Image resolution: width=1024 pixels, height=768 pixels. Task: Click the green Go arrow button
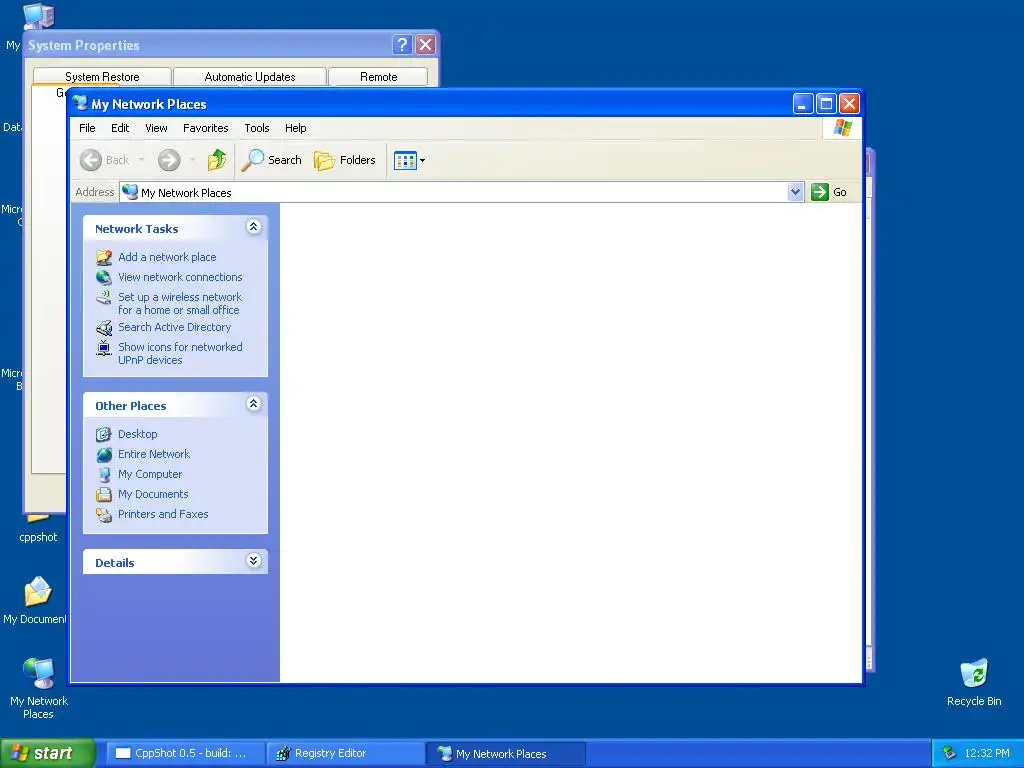(x=820, y=192)
